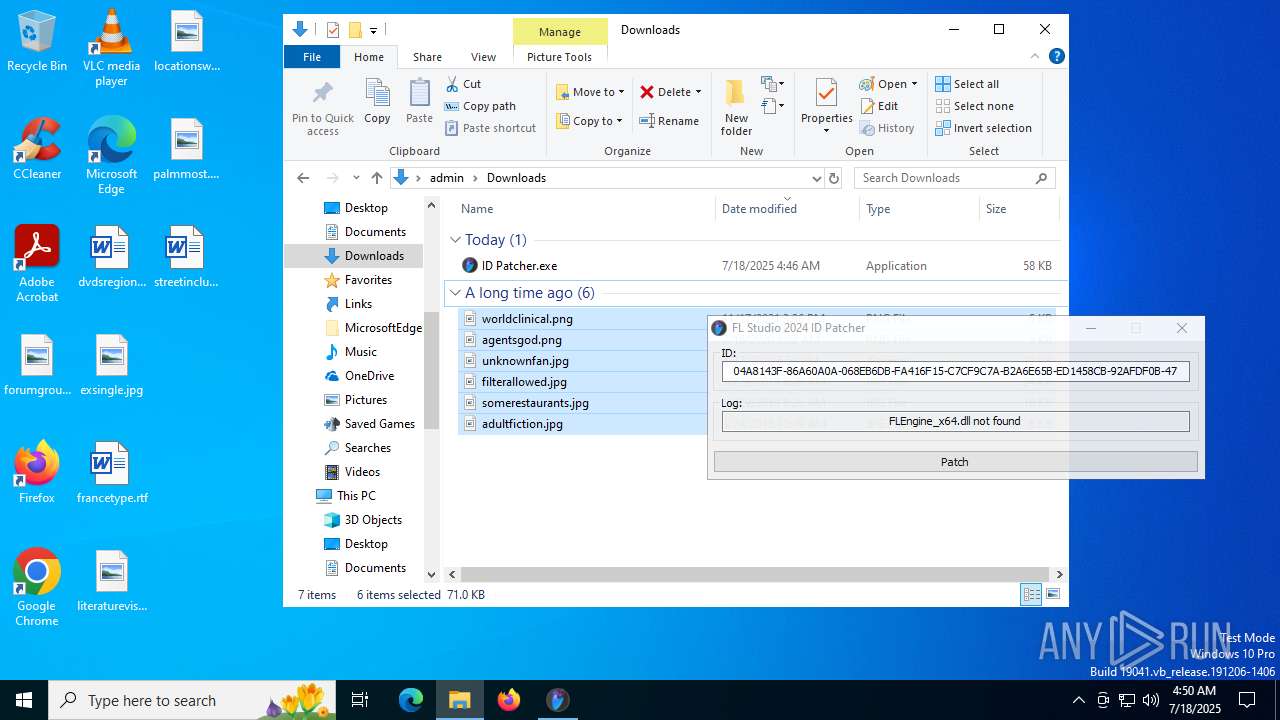The height and width of the screenshot is (720, 1280).
Task: Open the Move to dropdown
Action: coord(590,92)
